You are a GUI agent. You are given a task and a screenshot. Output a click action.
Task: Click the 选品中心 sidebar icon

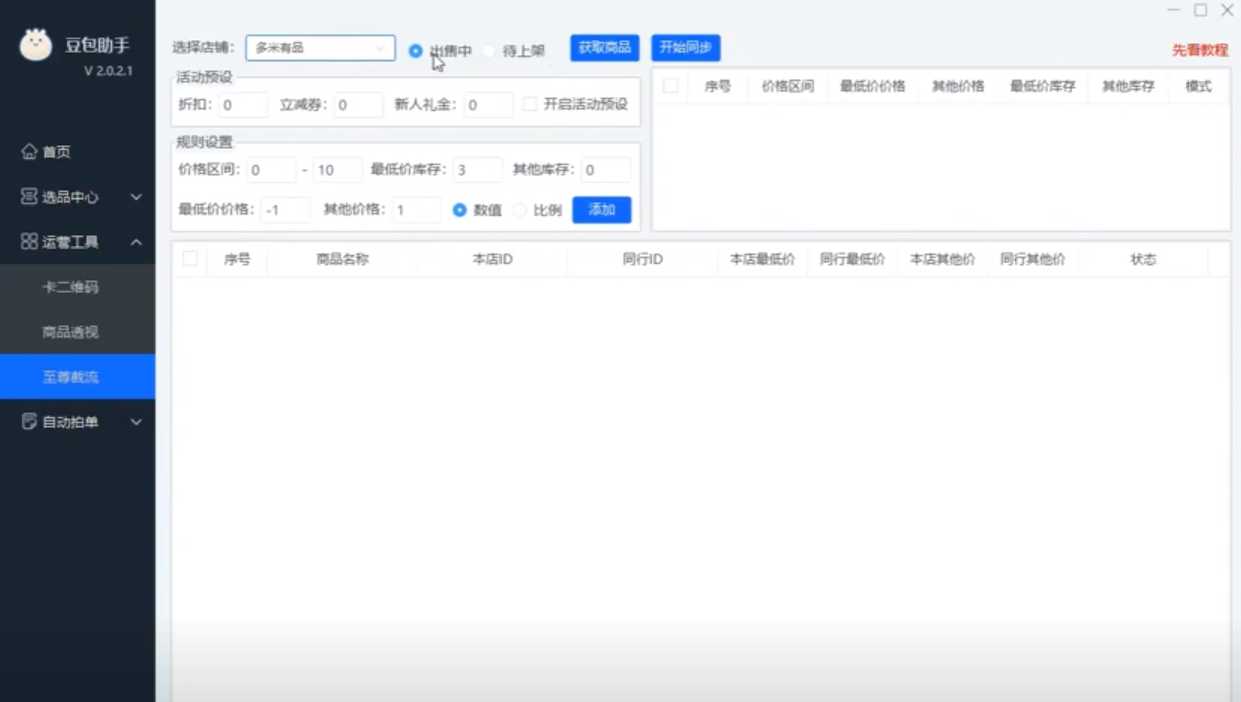point(29,197)
